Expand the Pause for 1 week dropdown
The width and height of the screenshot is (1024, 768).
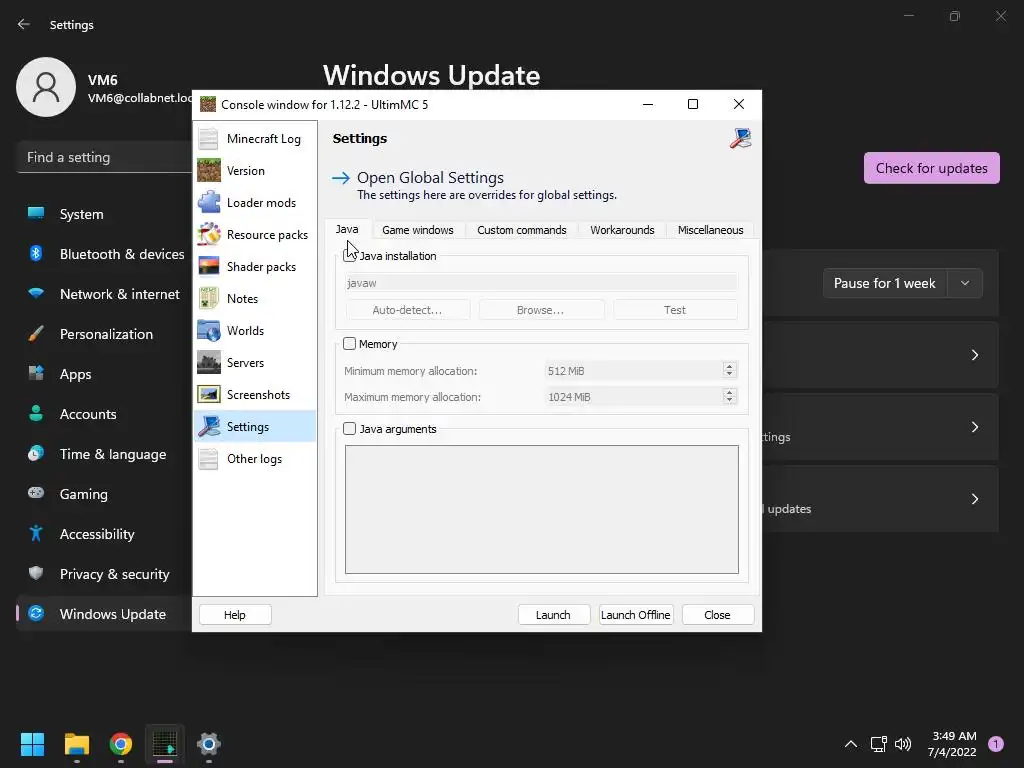[965, 283]
